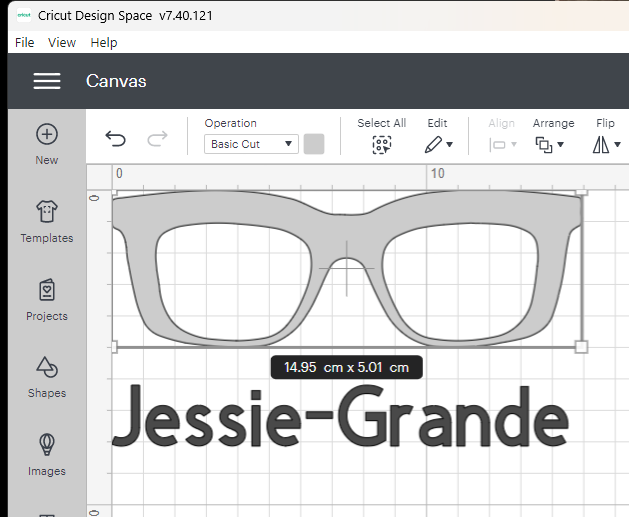Open the Help menu
Screen dimensions: 629x517
point(104,42)
